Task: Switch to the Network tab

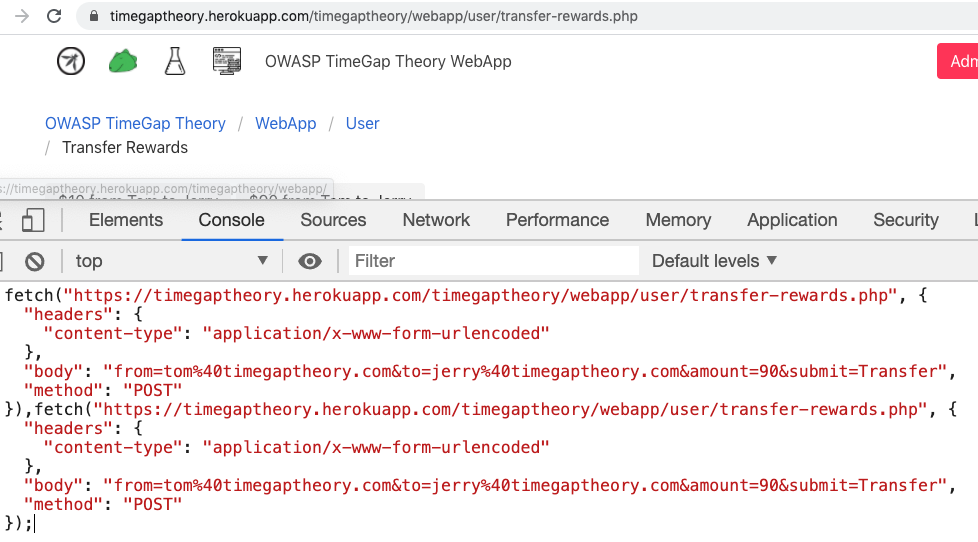Action: click(x=436, y=220)
